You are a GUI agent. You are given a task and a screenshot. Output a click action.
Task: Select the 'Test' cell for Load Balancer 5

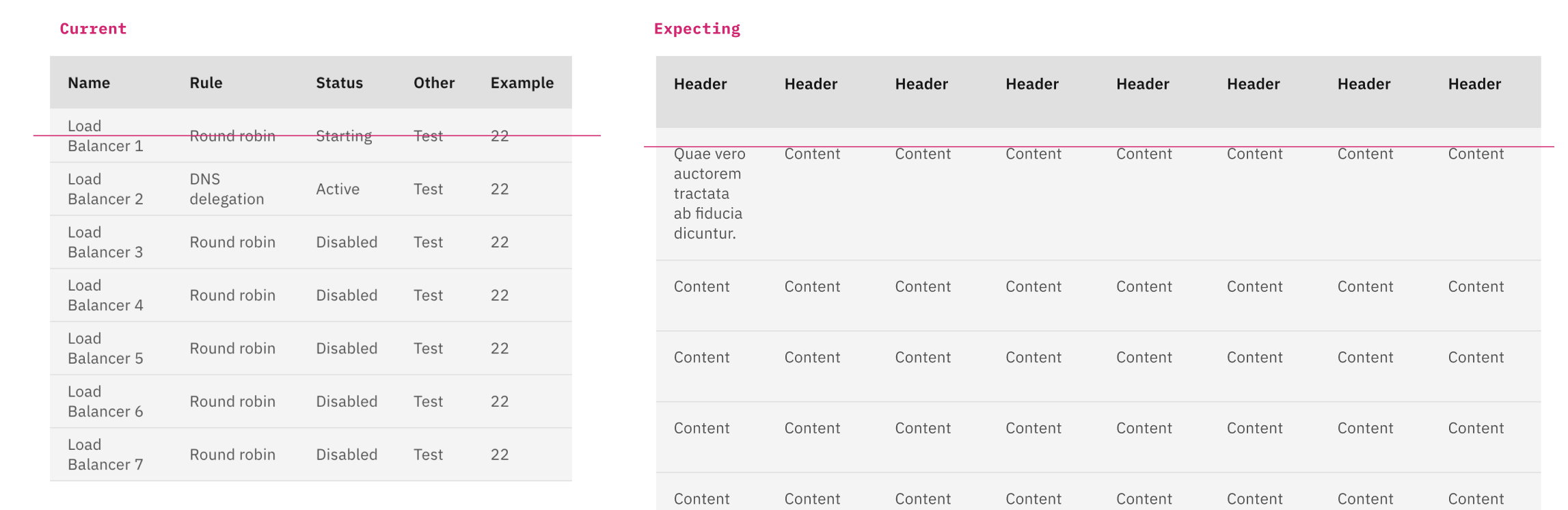click(428, 348)
